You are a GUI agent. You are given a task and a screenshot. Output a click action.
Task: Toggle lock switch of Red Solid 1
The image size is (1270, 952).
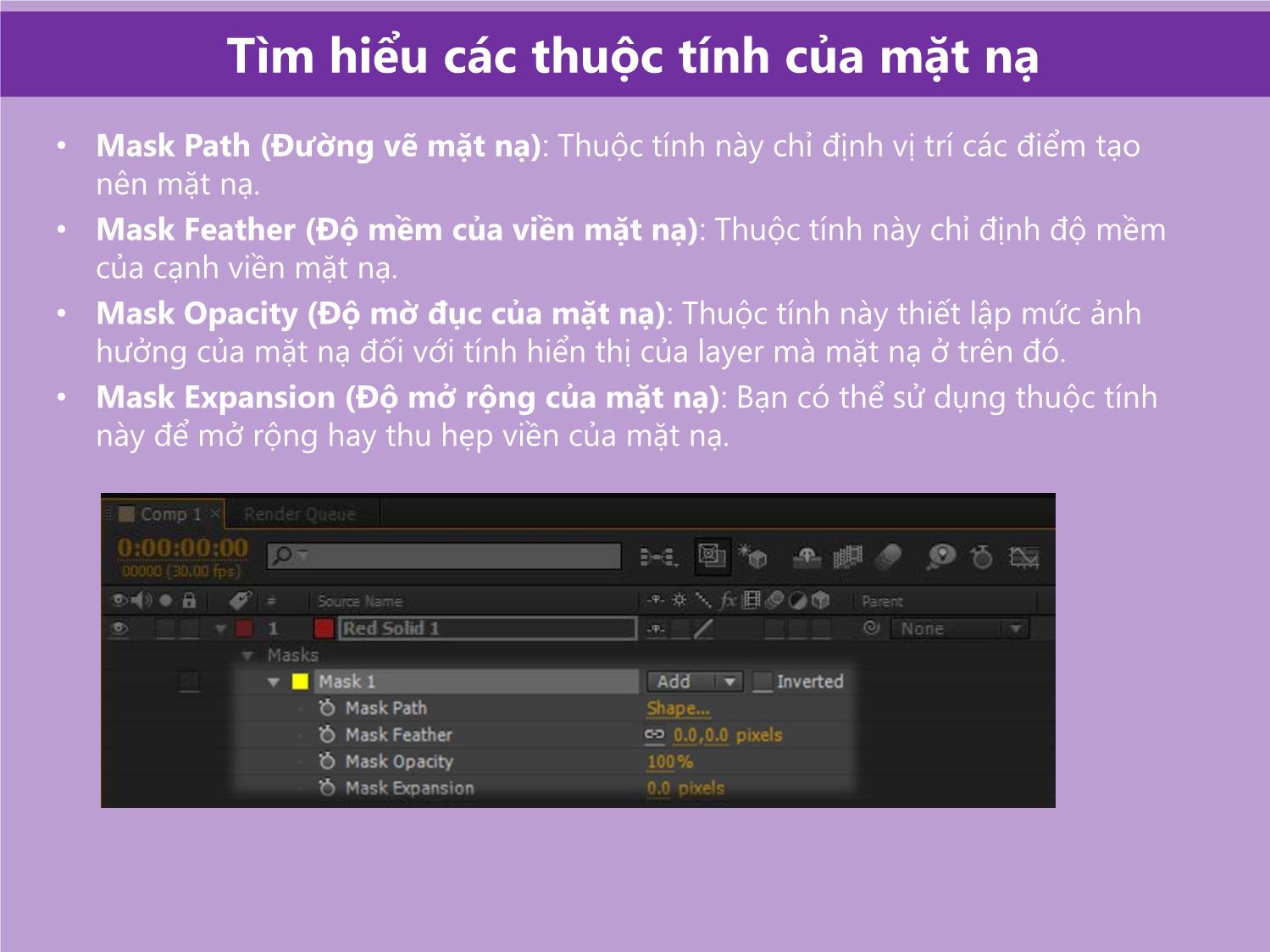pos(190,628)
